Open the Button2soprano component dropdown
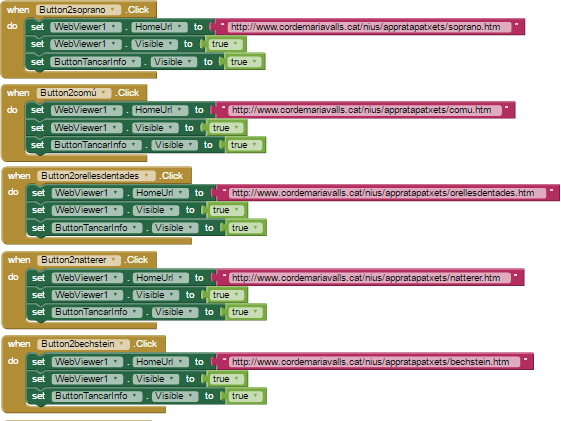 (78, 10)
